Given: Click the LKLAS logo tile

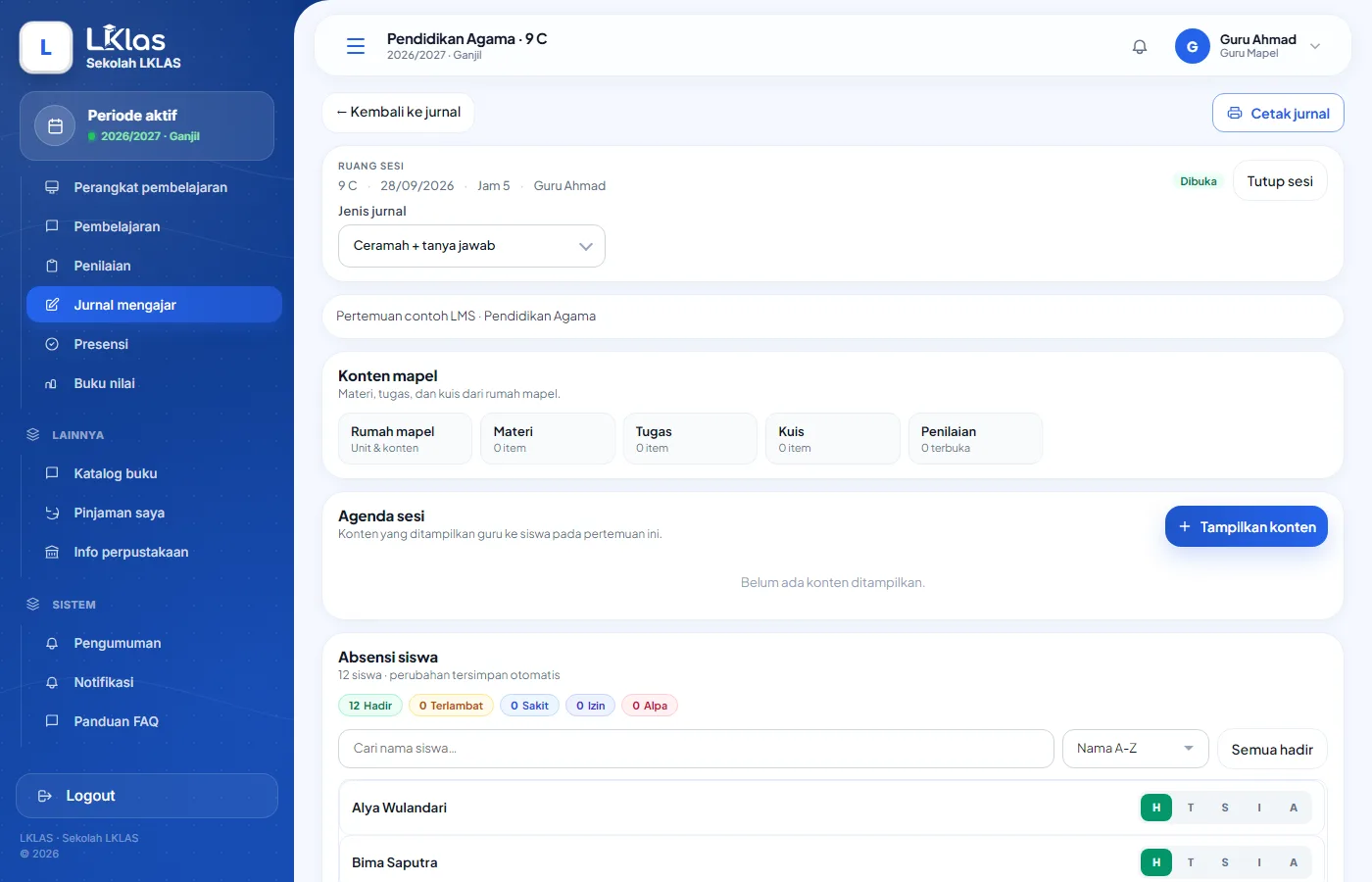Looking at the screenshot, I should coord(46,47).
